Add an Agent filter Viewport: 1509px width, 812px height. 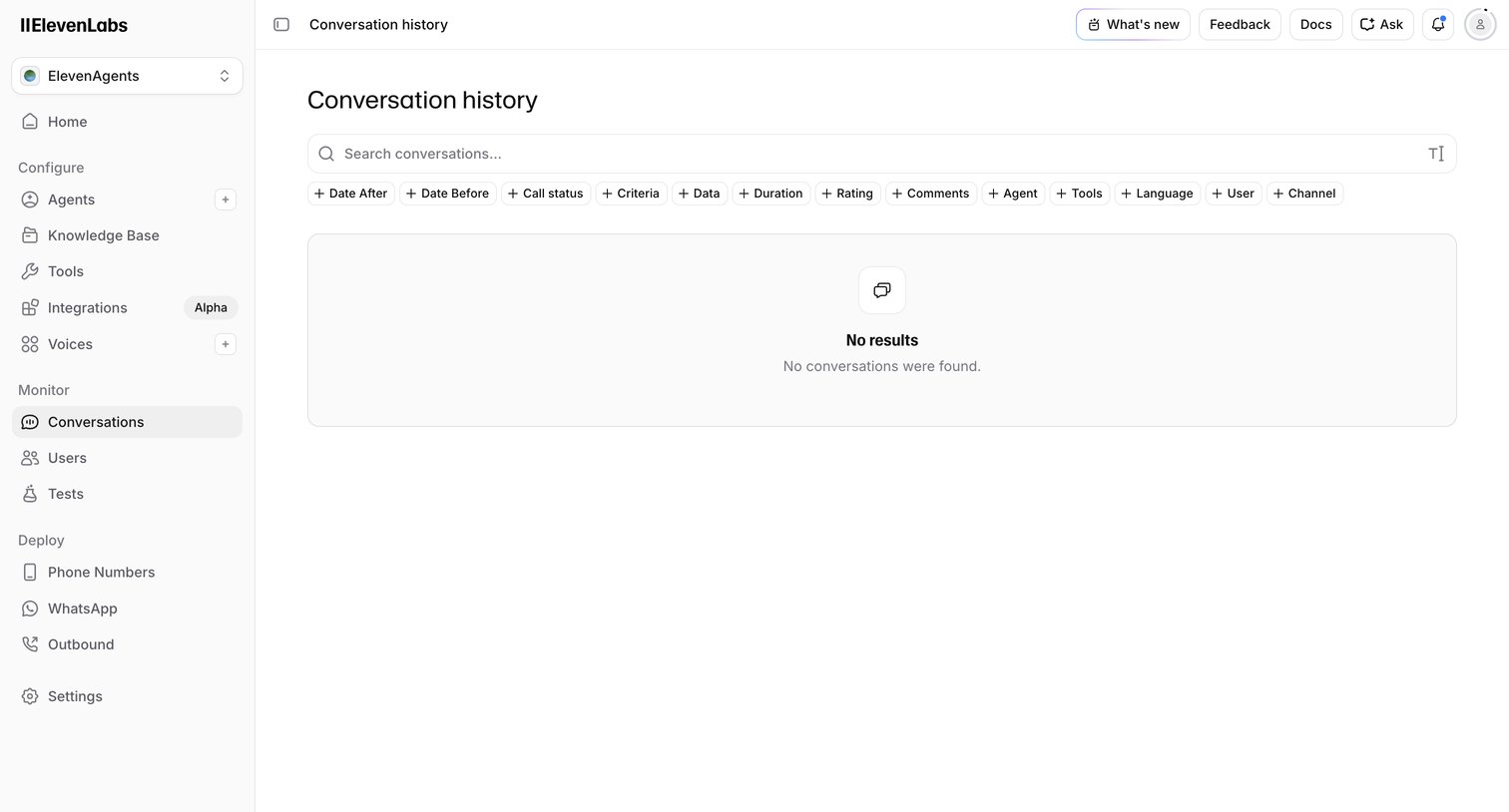(x=1013, y=194)
